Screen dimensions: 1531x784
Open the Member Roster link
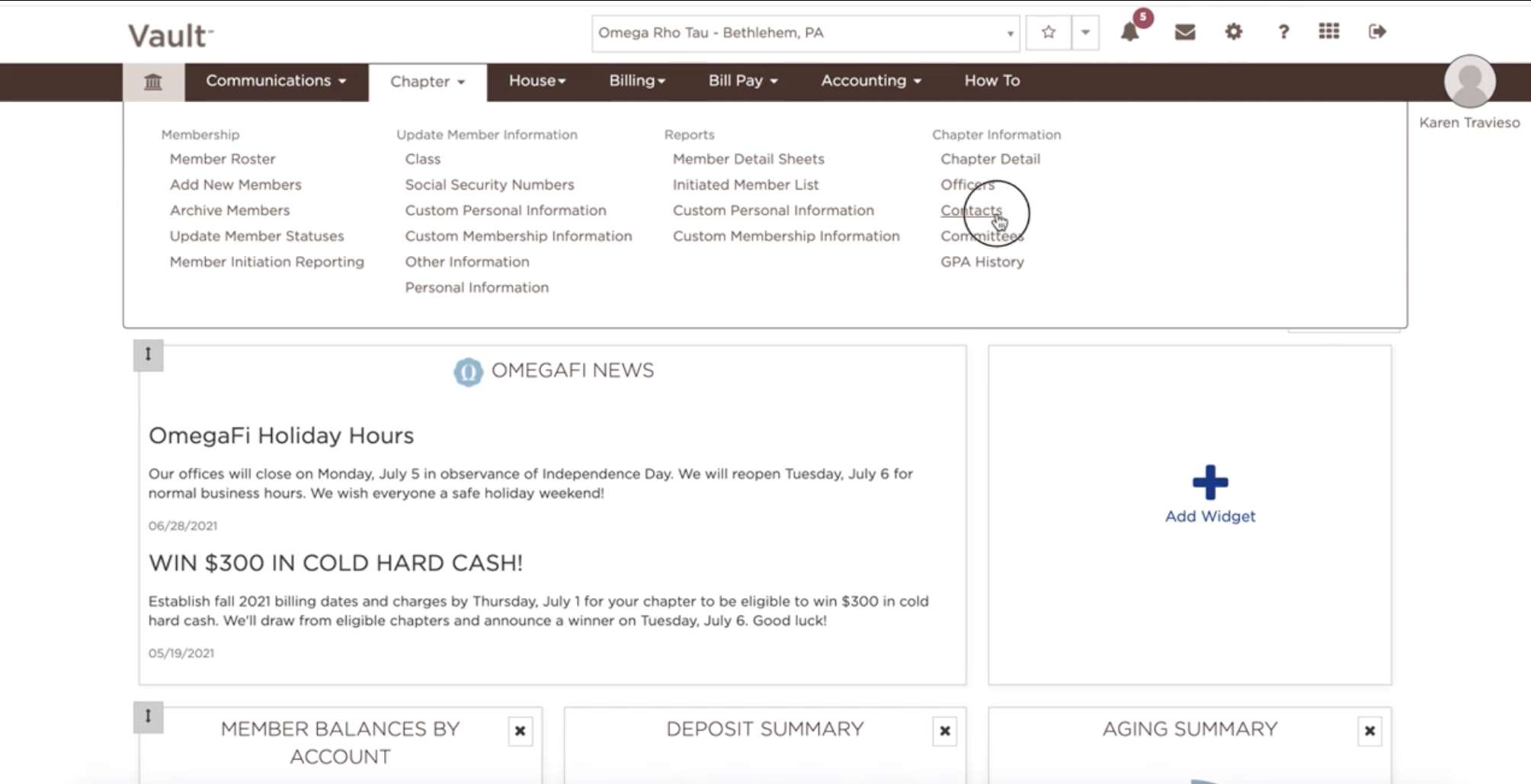pyautogui.click(x=223, y=158)
